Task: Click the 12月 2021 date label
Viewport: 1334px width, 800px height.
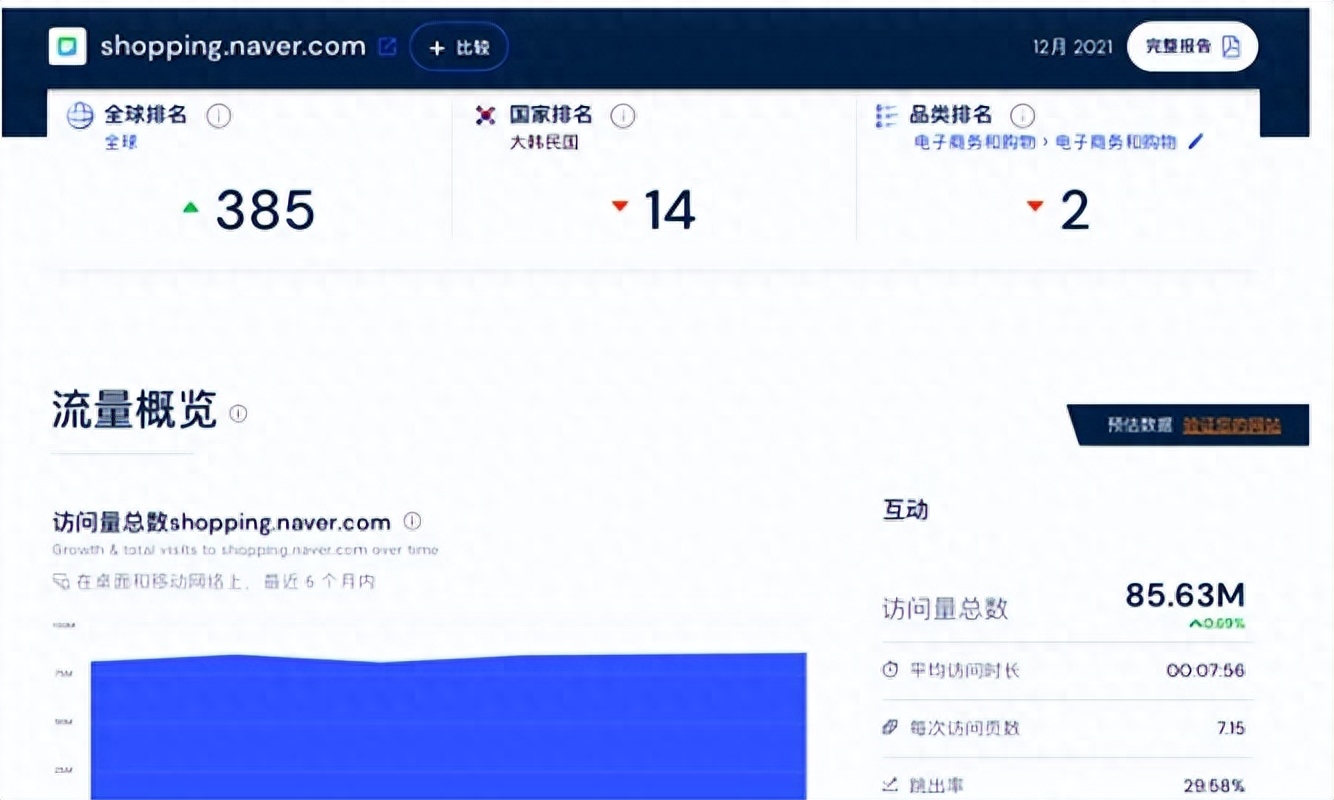Action: pos(1073,47)
